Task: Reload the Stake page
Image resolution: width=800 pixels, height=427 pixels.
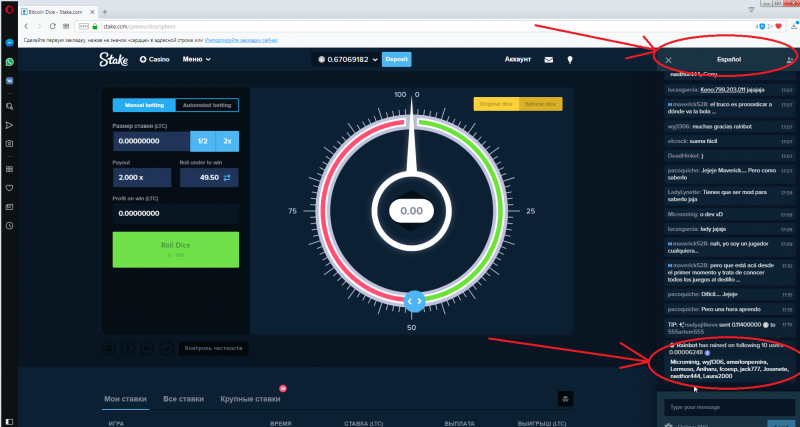Action: (x=53, y=26)
